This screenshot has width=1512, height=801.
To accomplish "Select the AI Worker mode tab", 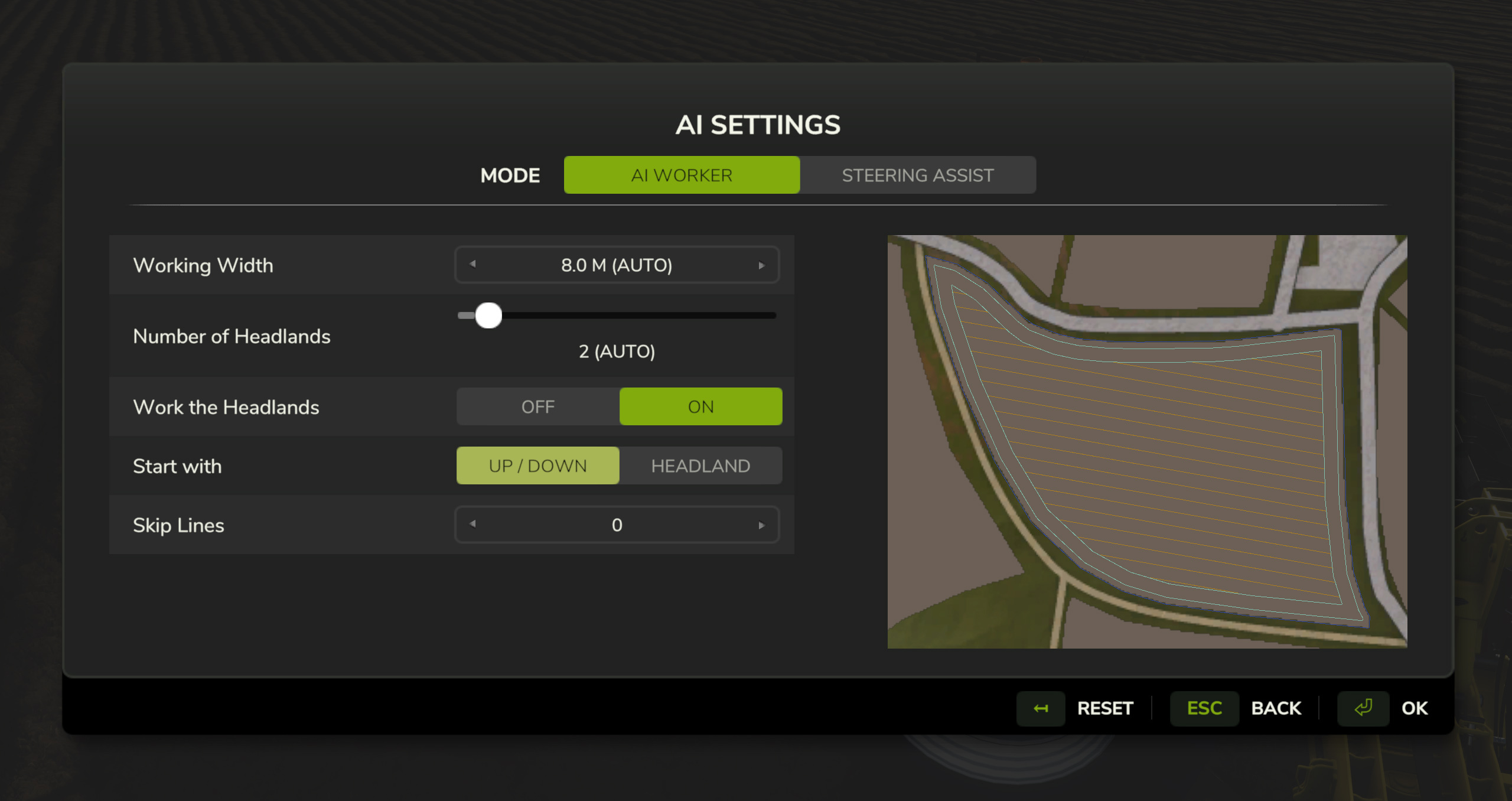I will coord(682,175).
